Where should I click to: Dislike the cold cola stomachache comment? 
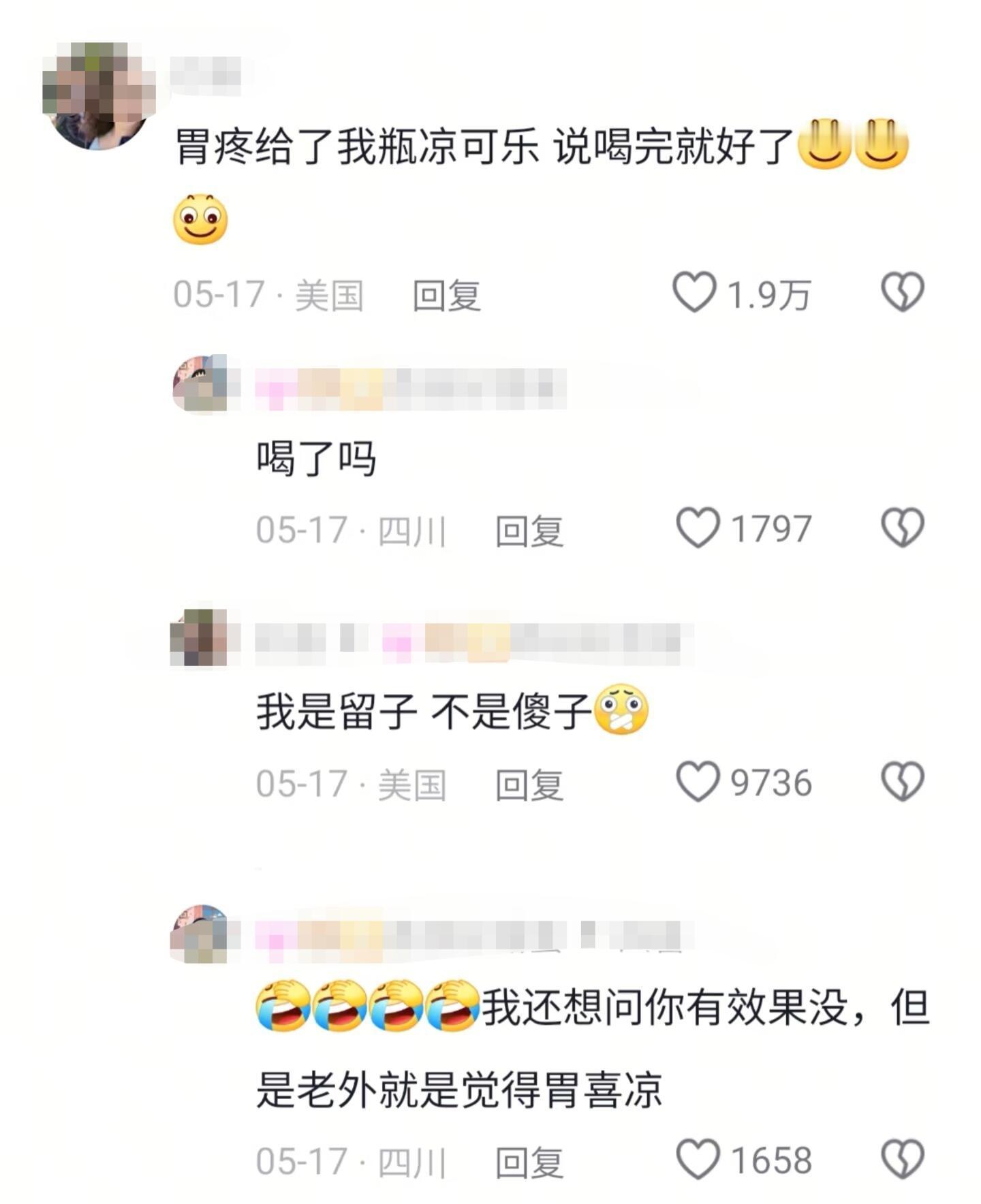click(x=903, y=292)
